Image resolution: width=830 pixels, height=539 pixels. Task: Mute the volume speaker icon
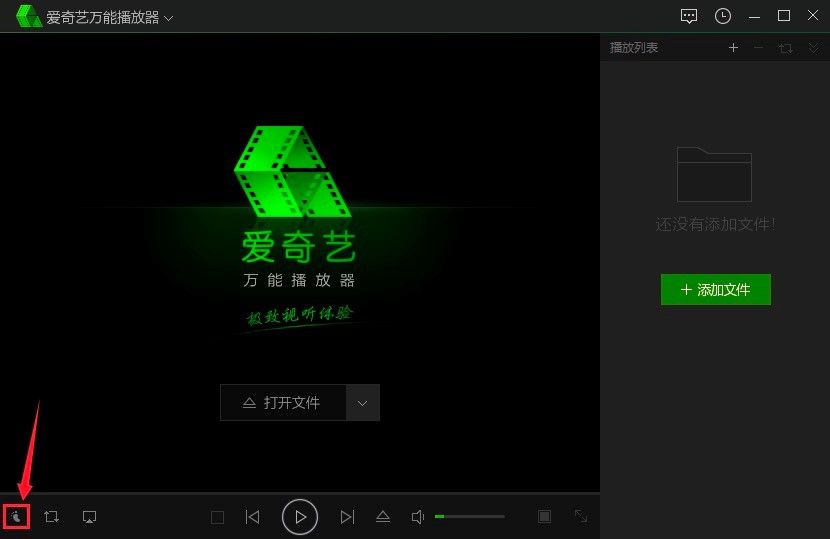(x=418, y=517)
